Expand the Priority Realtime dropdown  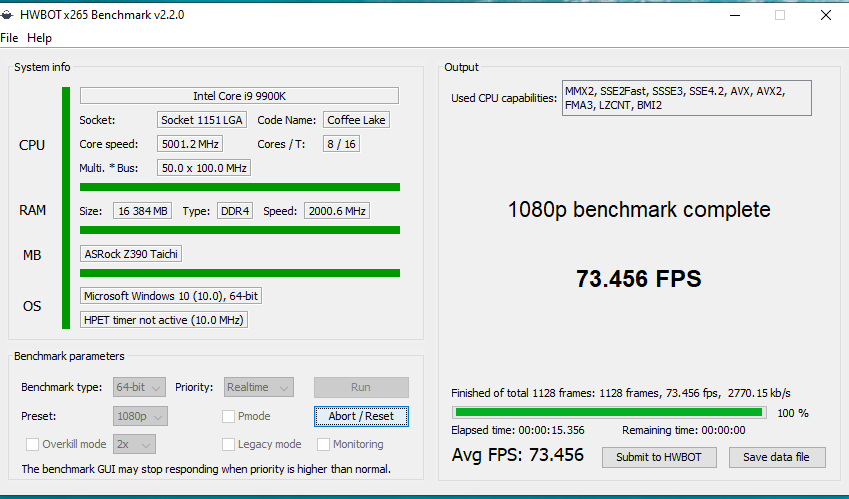click(259, 387)
